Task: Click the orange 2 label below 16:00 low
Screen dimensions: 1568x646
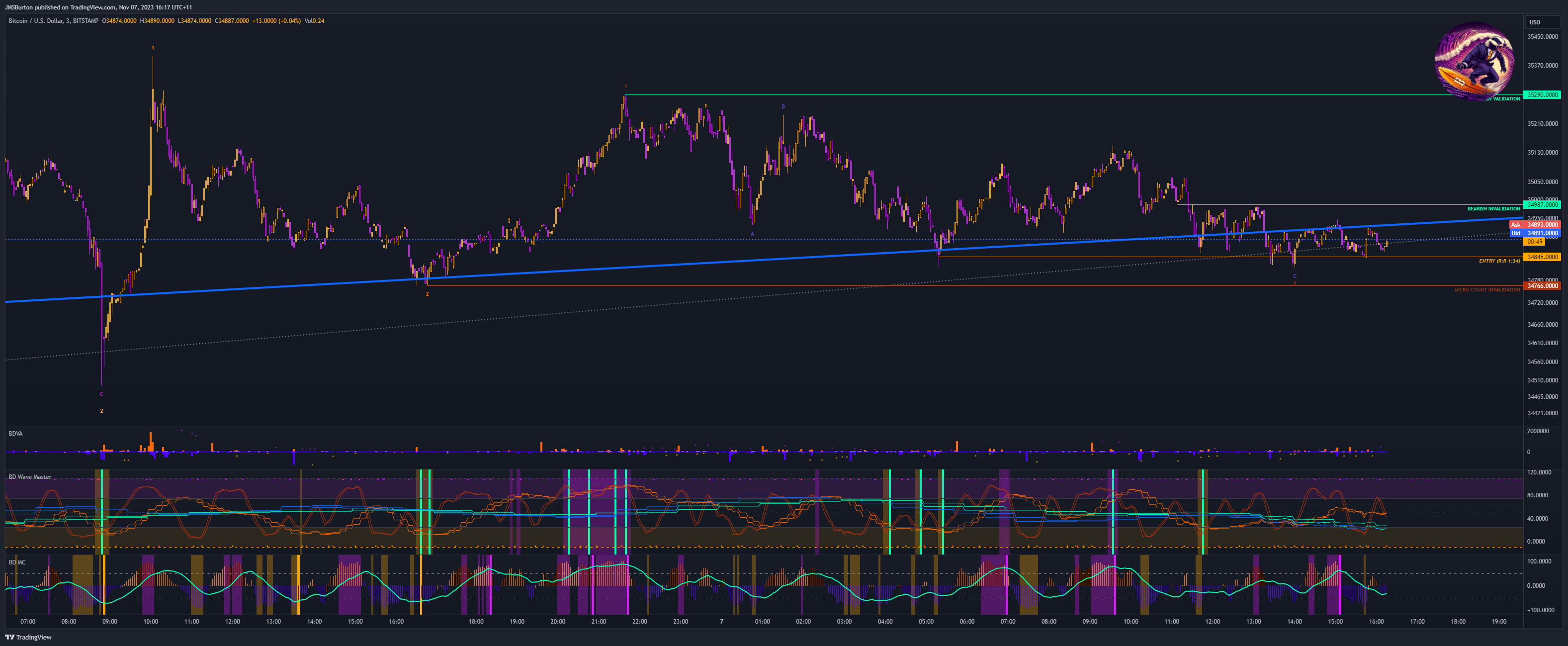Action: click(428, 294)
